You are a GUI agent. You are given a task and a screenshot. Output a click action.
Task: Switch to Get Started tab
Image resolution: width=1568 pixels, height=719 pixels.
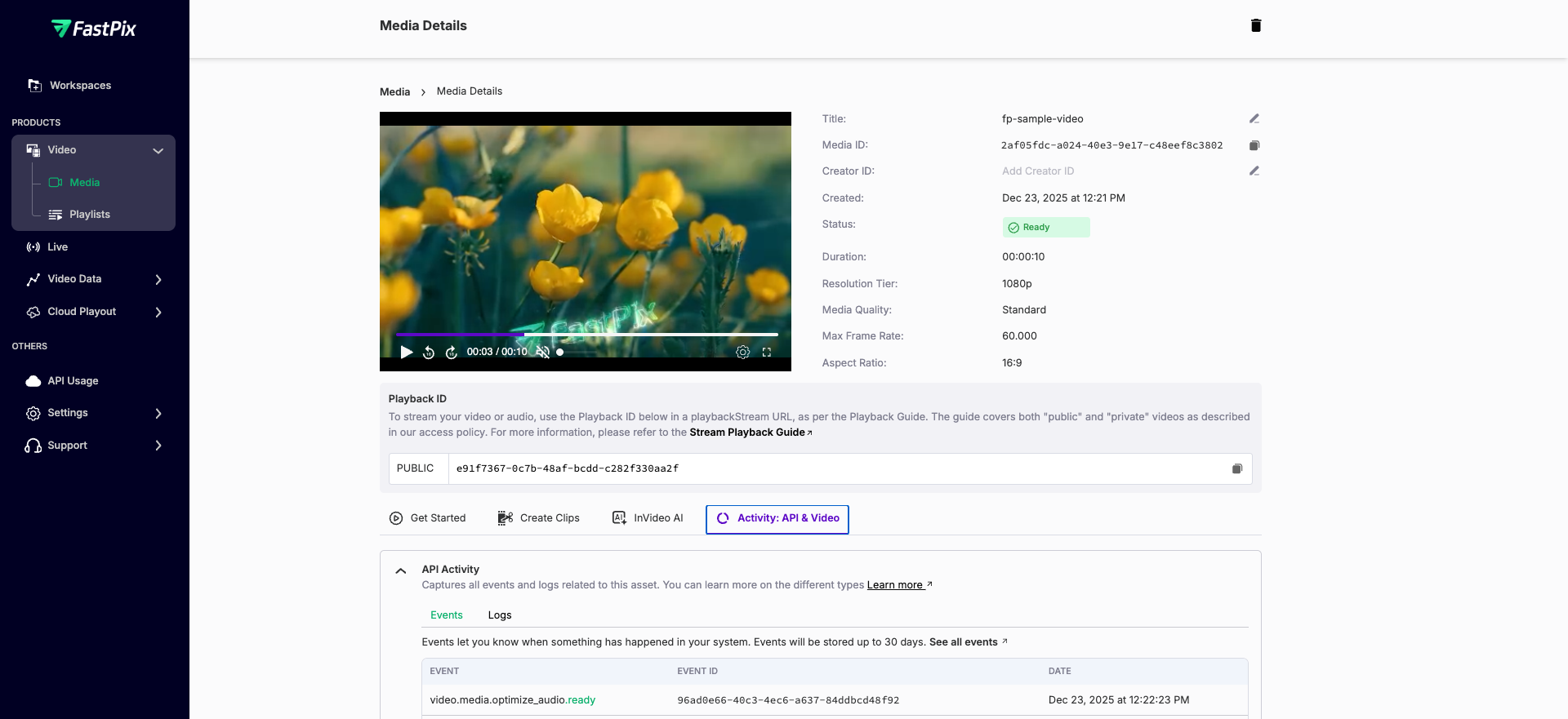[428, 518]
